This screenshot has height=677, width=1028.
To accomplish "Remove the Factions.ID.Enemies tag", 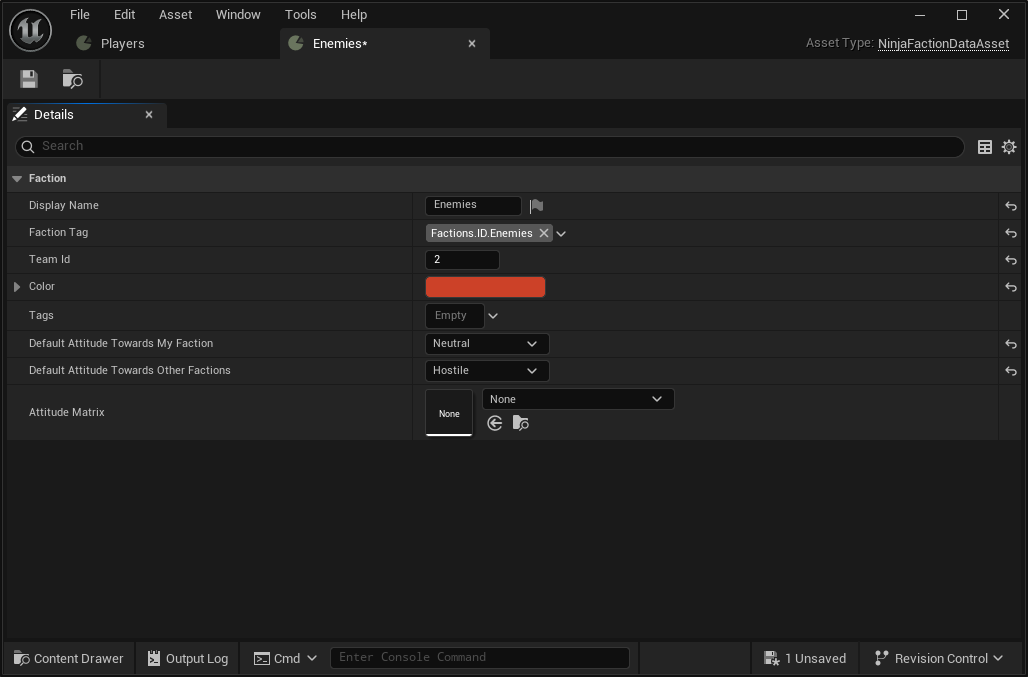I will [x=544, y=233].
